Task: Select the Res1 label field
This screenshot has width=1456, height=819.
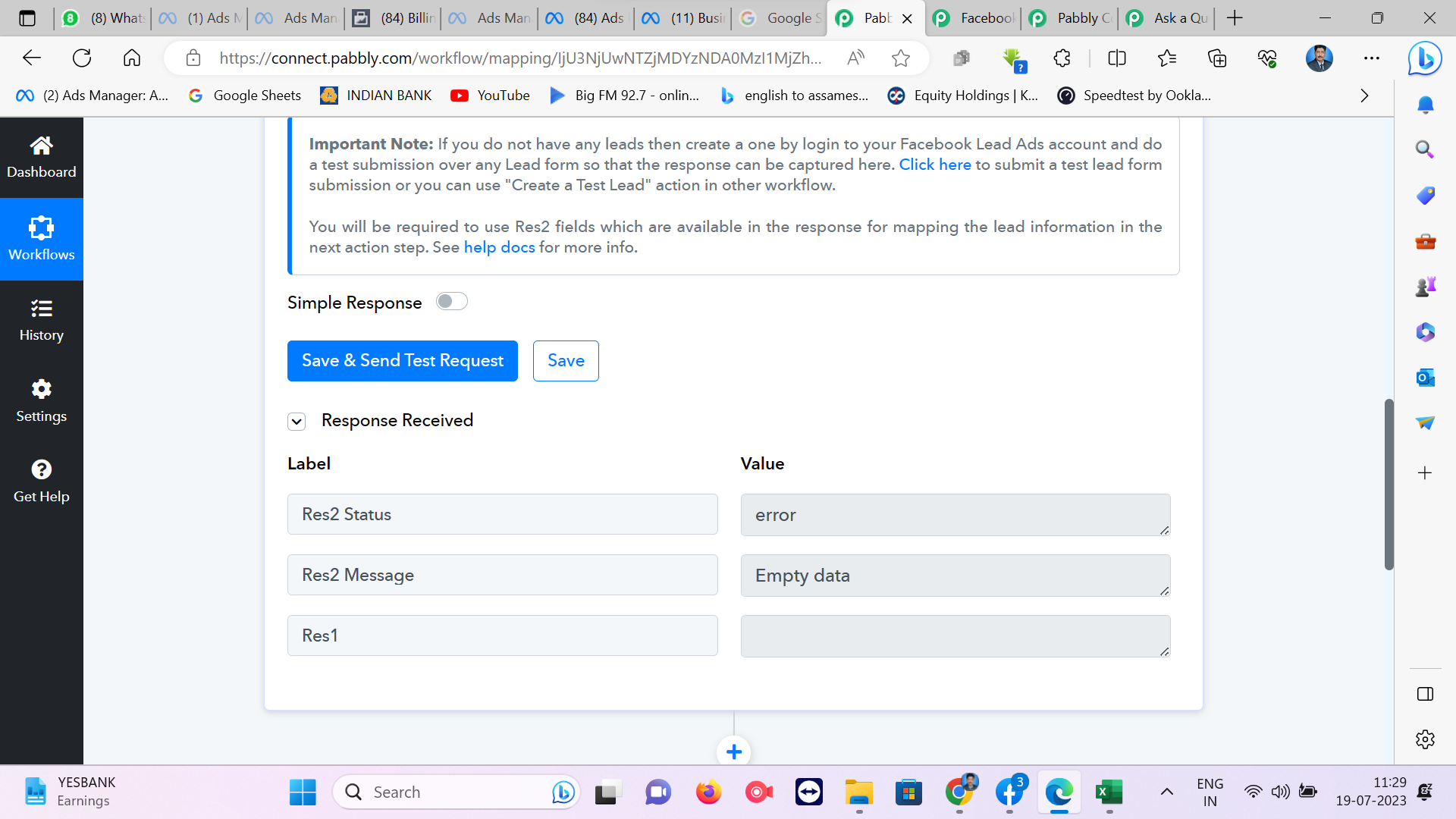Action: (503, 635)
